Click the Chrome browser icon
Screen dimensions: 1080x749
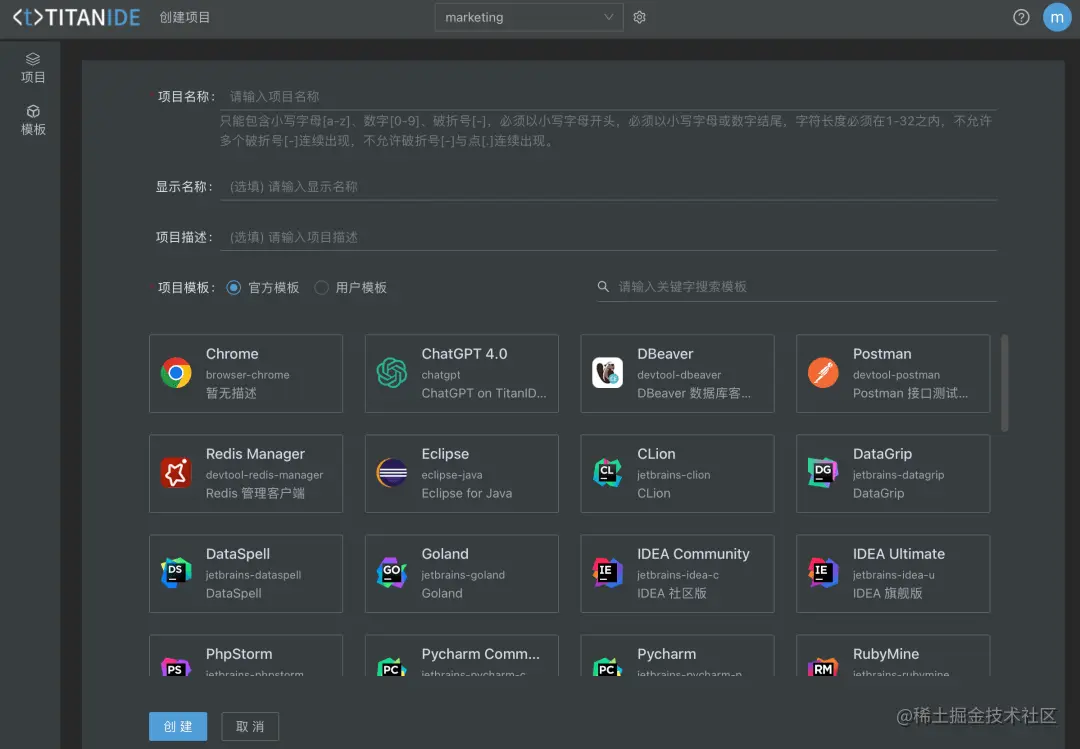coord(176,373)
